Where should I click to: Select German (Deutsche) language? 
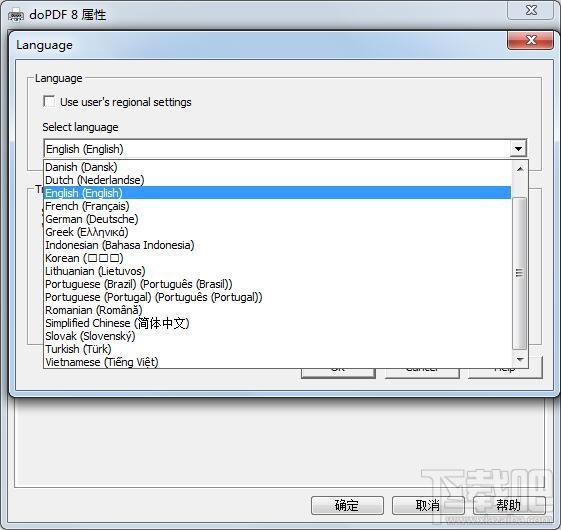277,219
